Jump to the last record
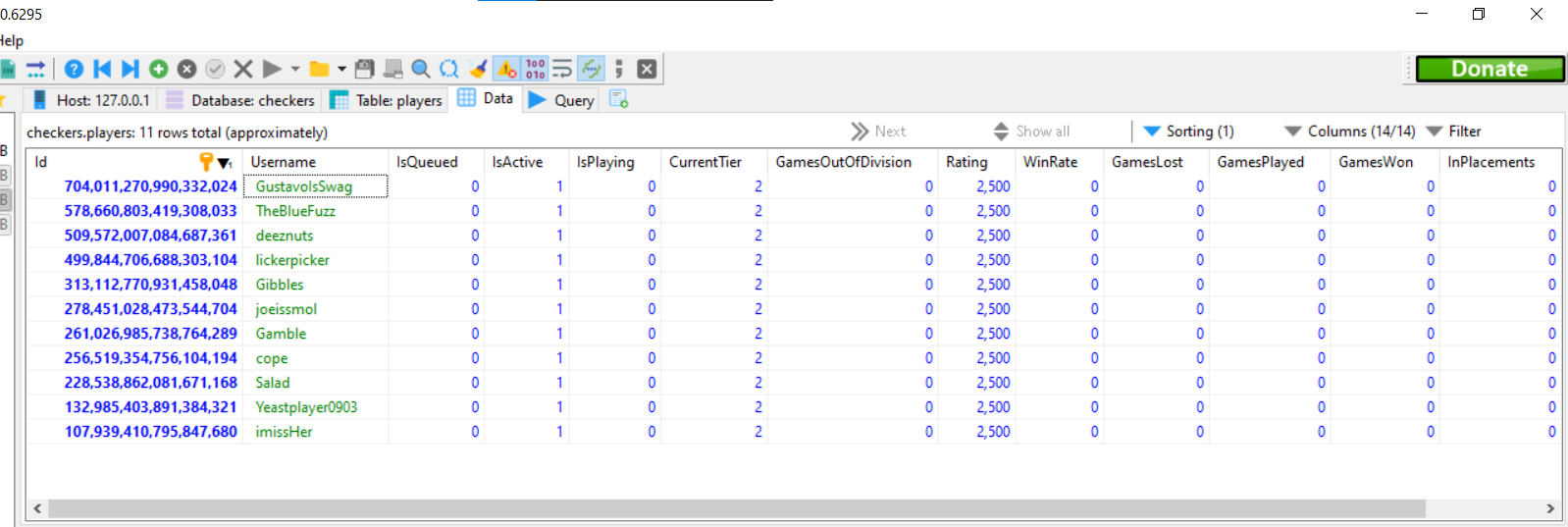The height and width of the screenshot is (527, 1568). tap(130, 69)
